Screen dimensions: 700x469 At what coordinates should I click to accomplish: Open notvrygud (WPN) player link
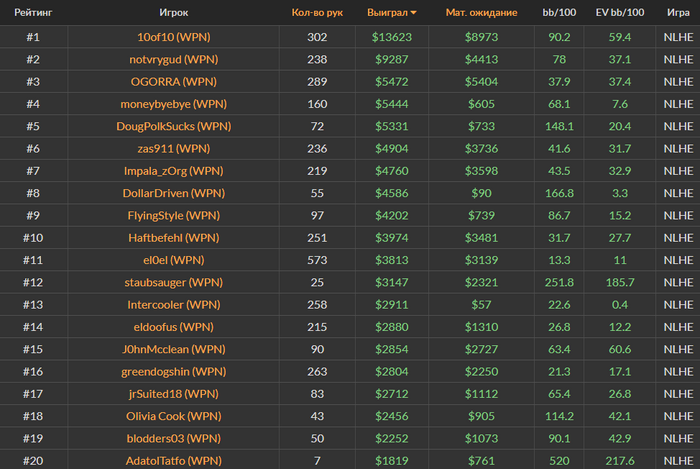(x=174, y=59)
